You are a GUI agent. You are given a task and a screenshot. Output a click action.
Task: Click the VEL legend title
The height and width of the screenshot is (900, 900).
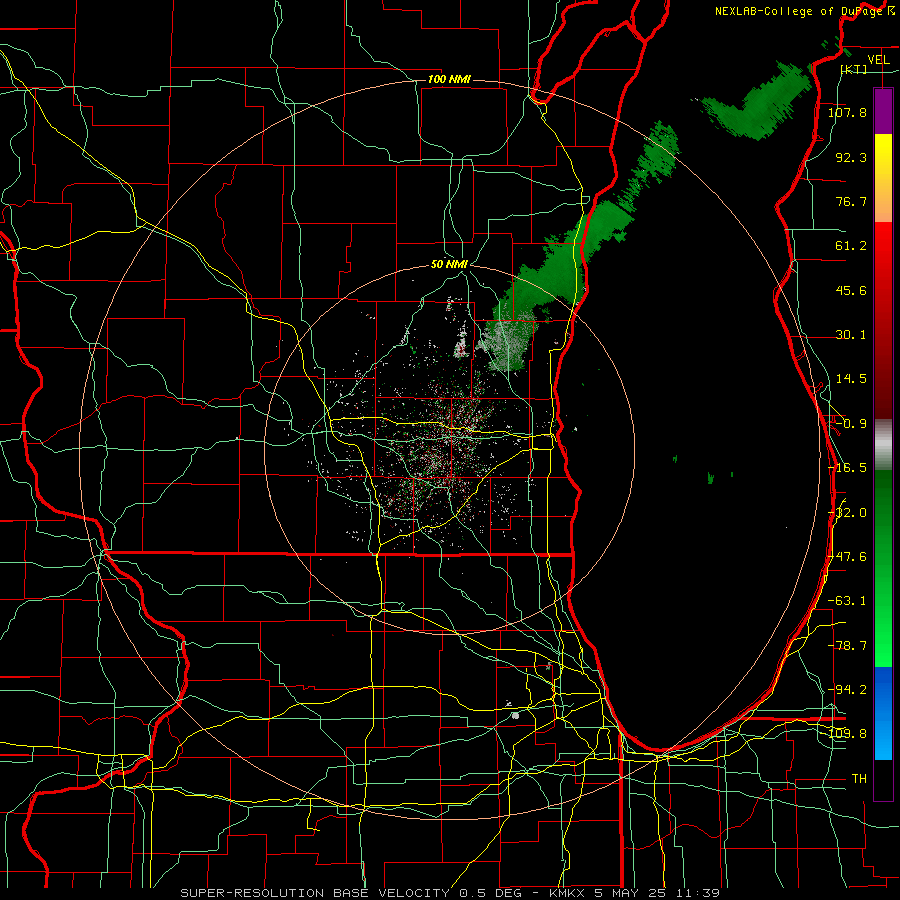879,60
